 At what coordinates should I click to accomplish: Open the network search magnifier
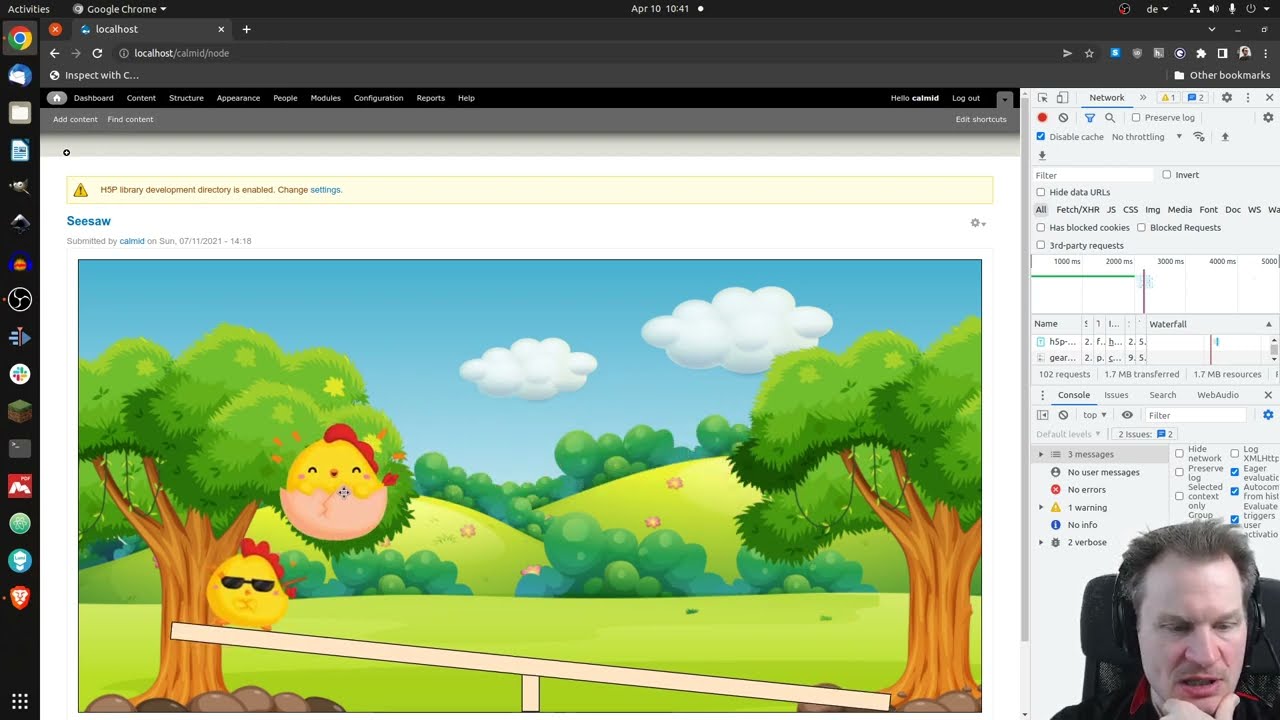(x=1110, y=118)
